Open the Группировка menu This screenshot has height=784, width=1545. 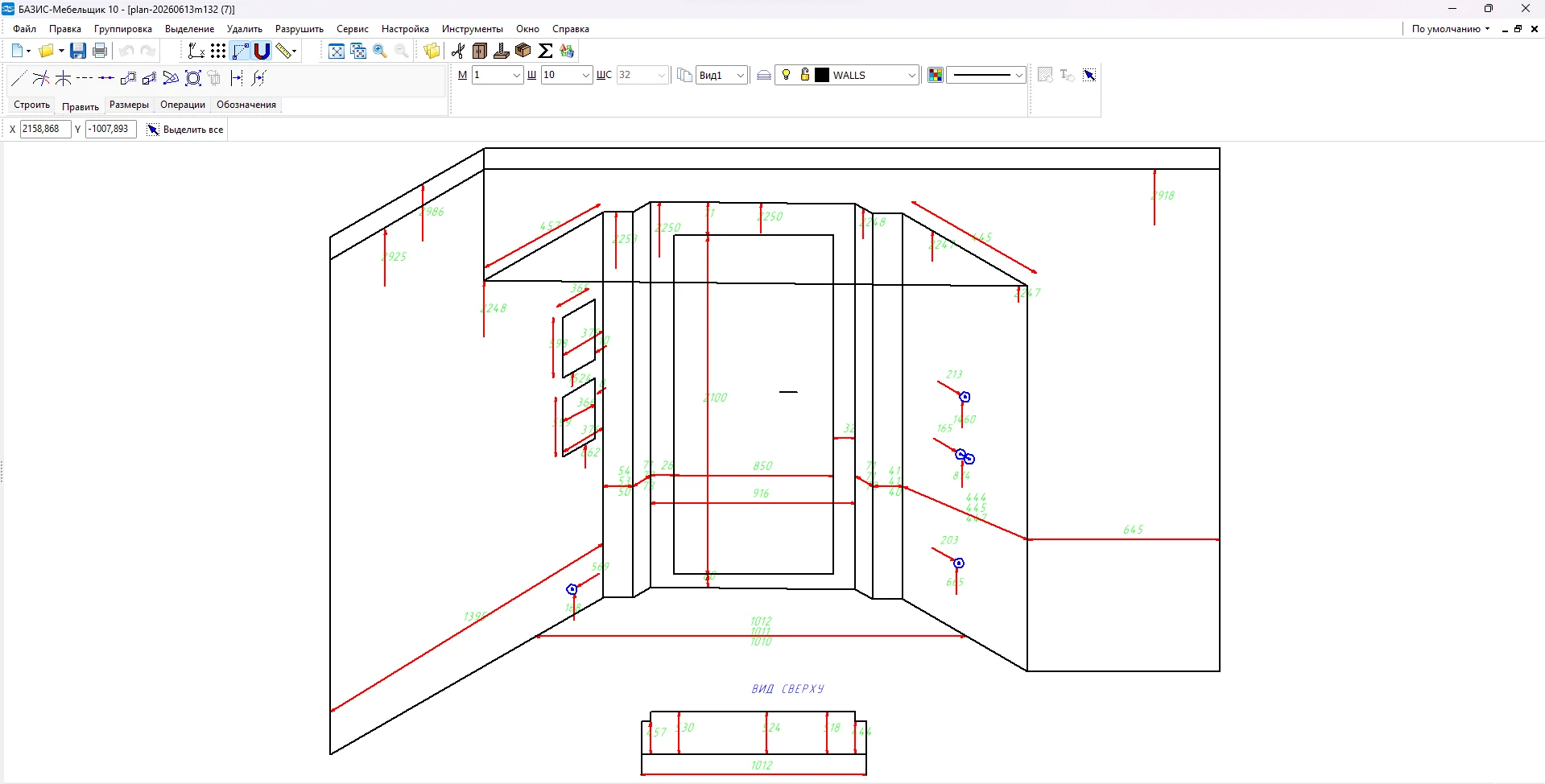click(x=123, y=29)
